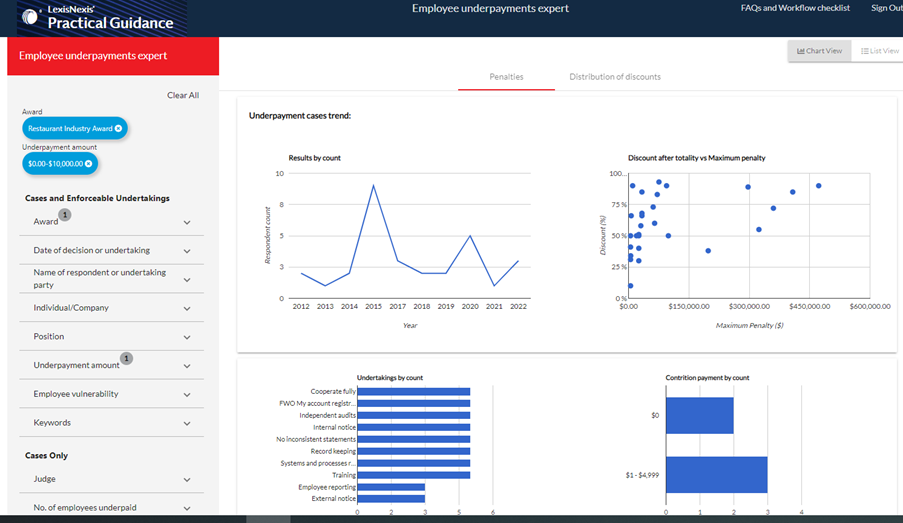Expand the Underpayment amount filter
The height and width of the screenshot is (523, 903).
[187, 366]
